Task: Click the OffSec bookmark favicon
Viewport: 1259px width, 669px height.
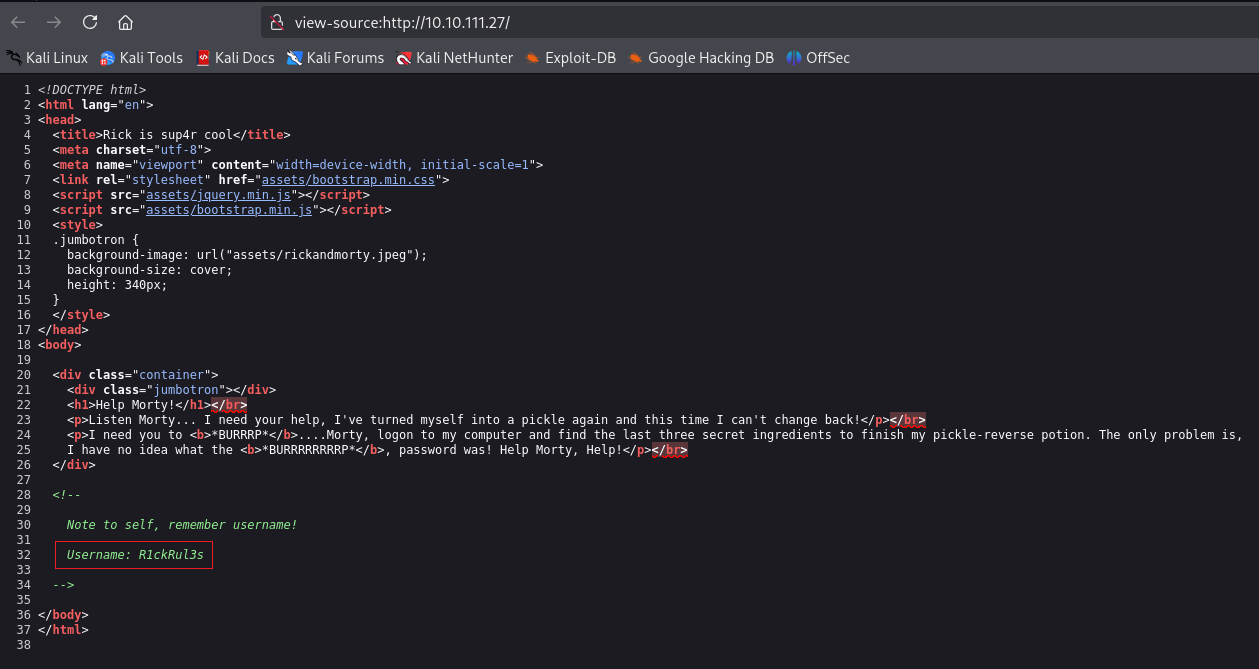Action: (791, 57)
